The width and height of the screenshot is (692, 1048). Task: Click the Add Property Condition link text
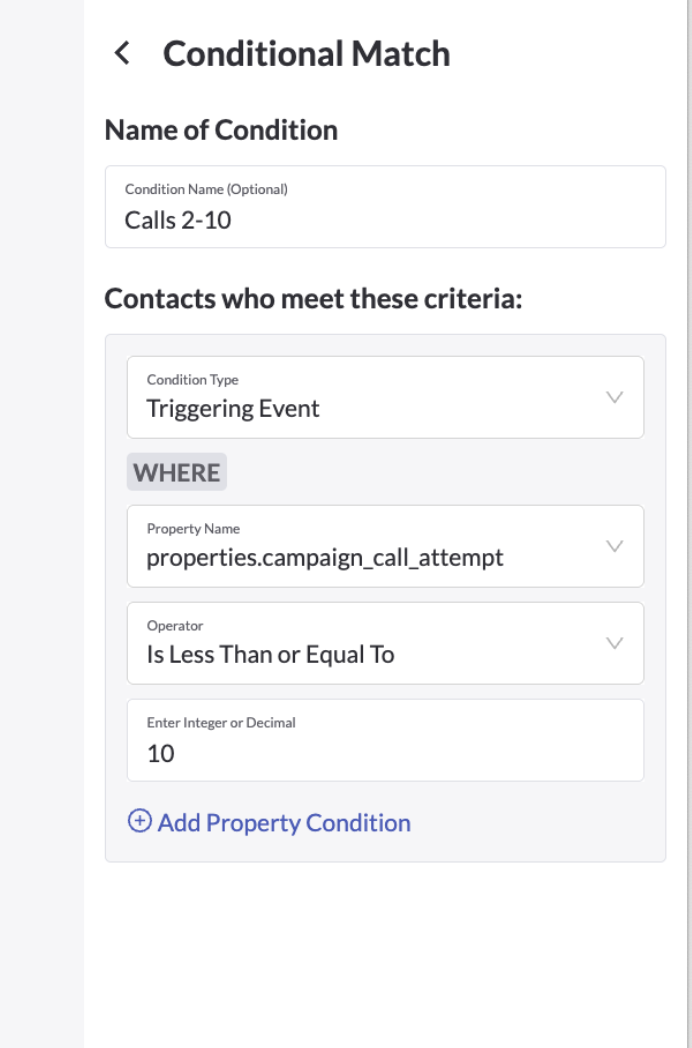pos(284,823)
